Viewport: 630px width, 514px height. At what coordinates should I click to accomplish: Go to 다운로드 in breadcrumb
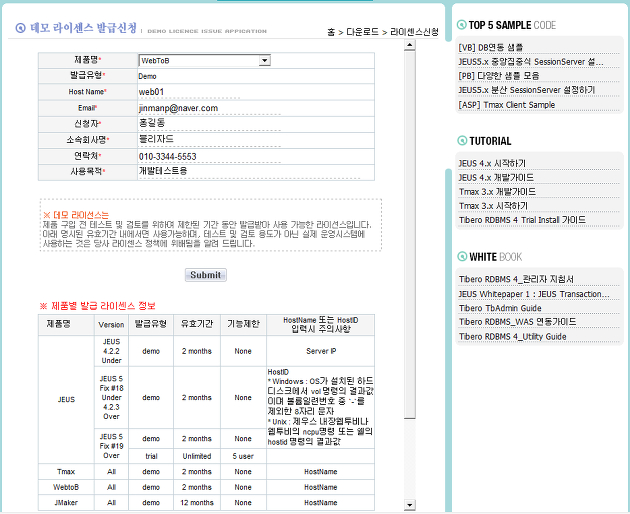362,32
